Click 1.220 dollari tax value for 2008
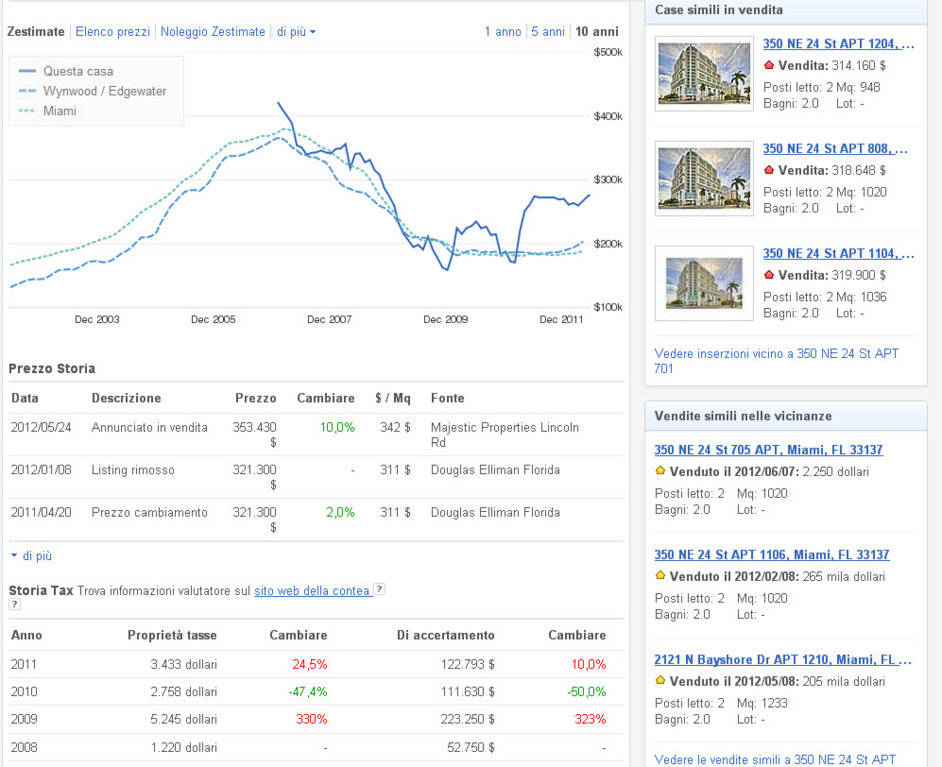This screenshot has height=767, width=942. [x=184, y=747]
